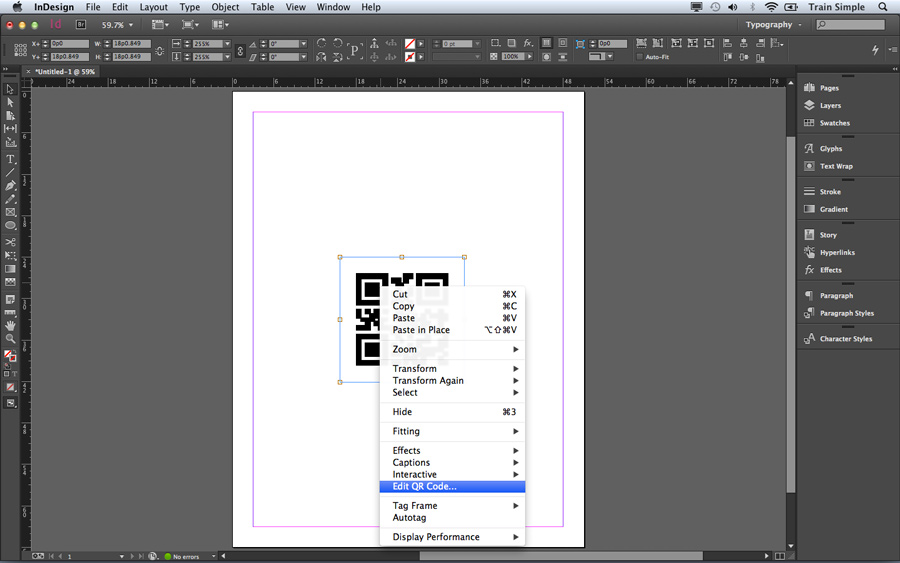Open the Typography workspace switcher
This screenshot has width=900, height=563.
pos(773,25)
